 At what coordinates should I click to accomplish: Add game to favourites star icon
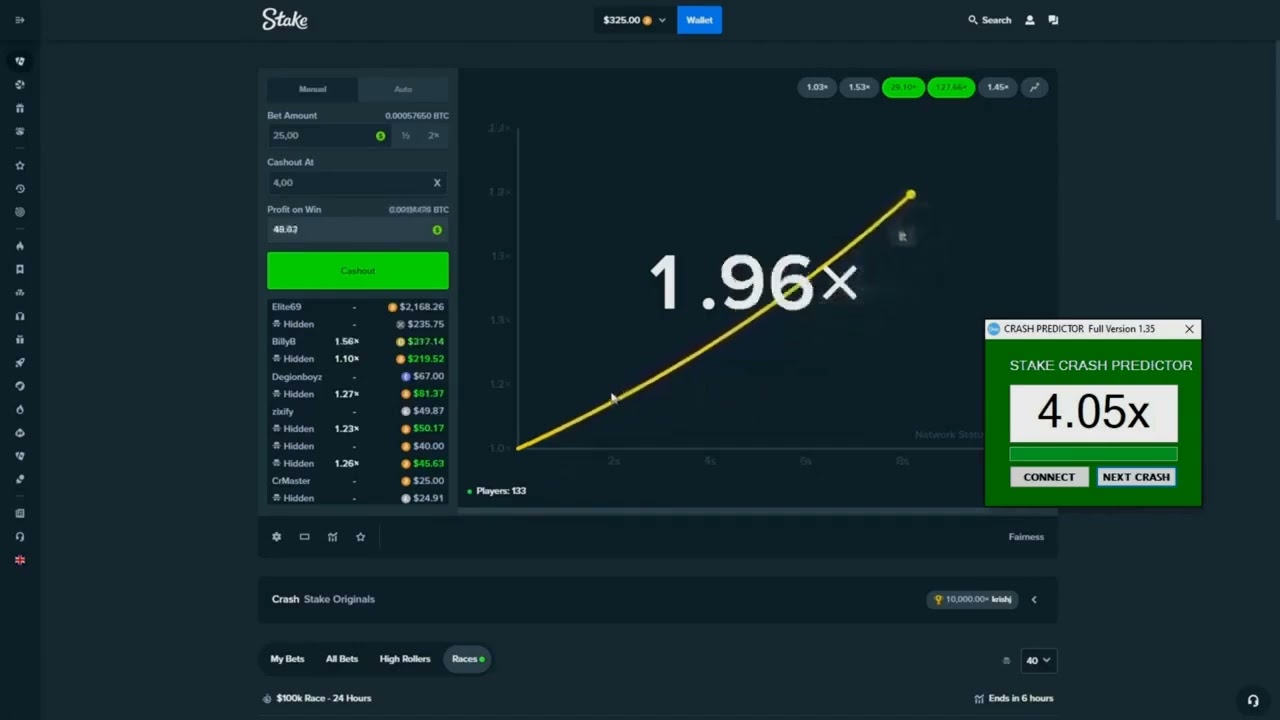pos(361,537)
